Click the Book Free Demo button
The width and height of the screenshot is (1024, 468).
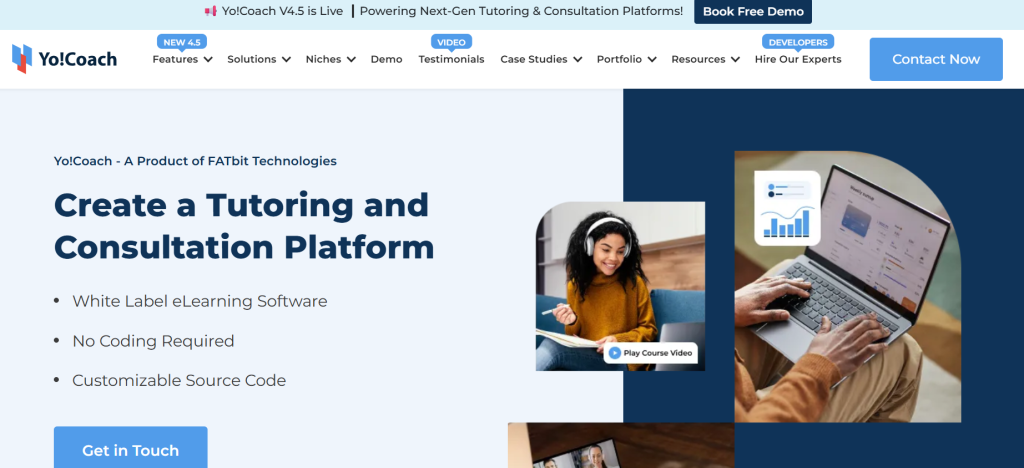pos(753,12)
